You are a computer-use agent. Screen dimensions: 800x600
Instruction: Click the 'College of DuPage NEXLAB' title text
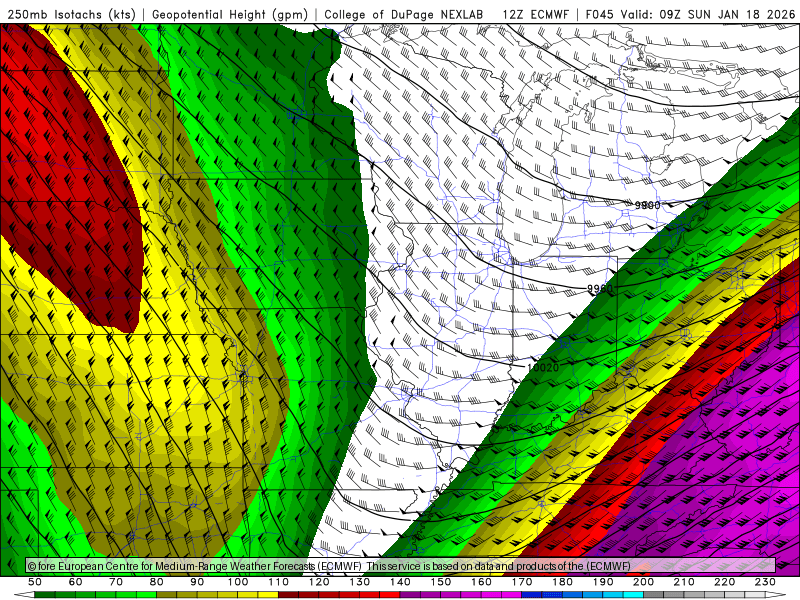[404, 15]
